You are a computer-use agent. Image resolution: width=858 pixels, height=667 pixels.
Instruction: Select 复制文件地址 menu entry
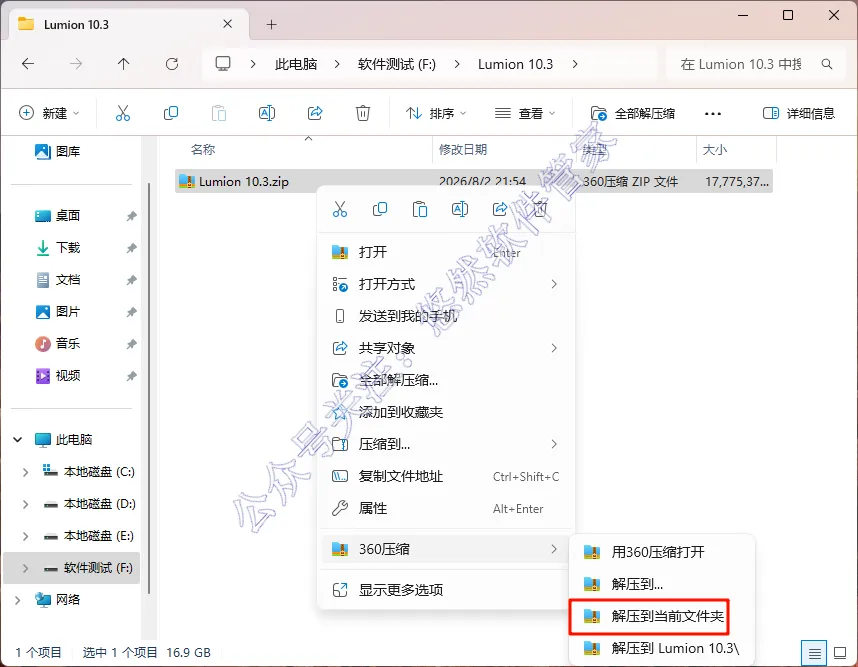445,476
